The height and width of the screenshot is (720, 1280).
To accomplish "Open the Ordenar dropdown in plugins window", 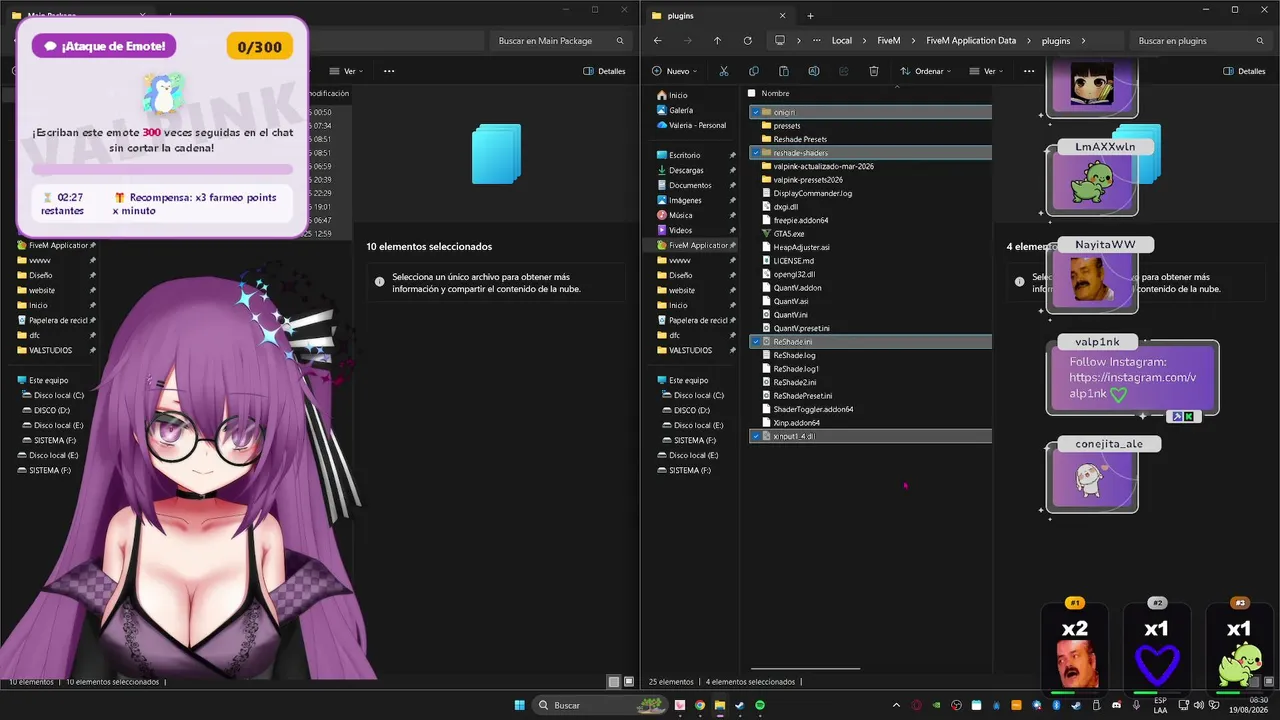I will click(x=926, y=71).
